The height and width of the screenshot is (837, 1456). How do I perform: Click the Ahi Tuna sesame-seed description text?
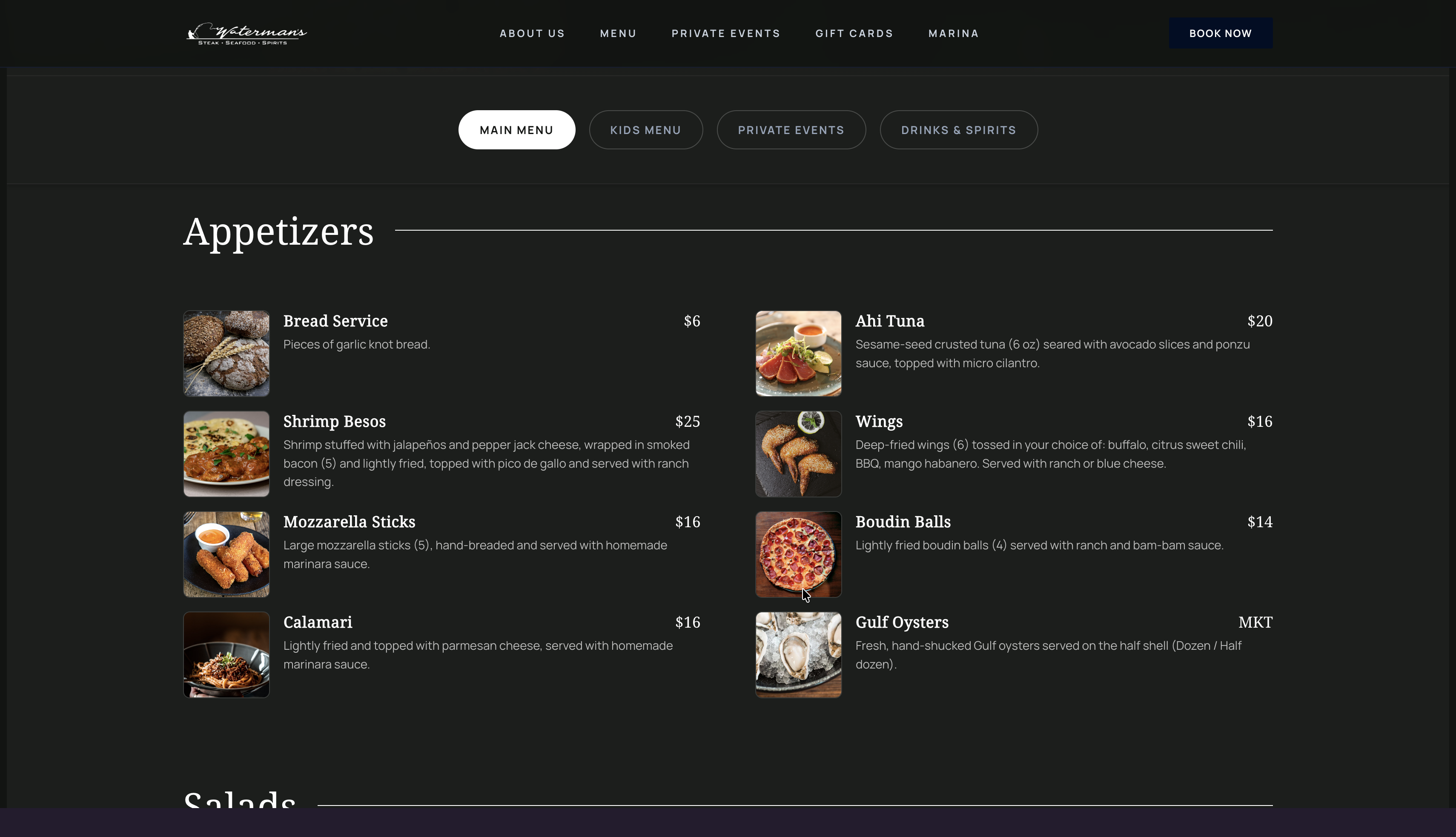pyautogui.click(x=1052, y=354)
